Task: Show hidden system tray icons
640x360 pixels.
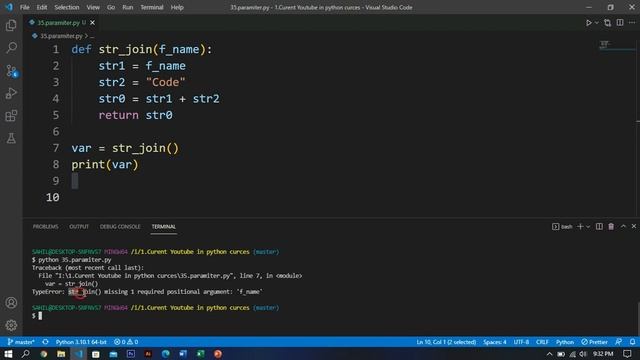Action: click(x=549, y=354)
